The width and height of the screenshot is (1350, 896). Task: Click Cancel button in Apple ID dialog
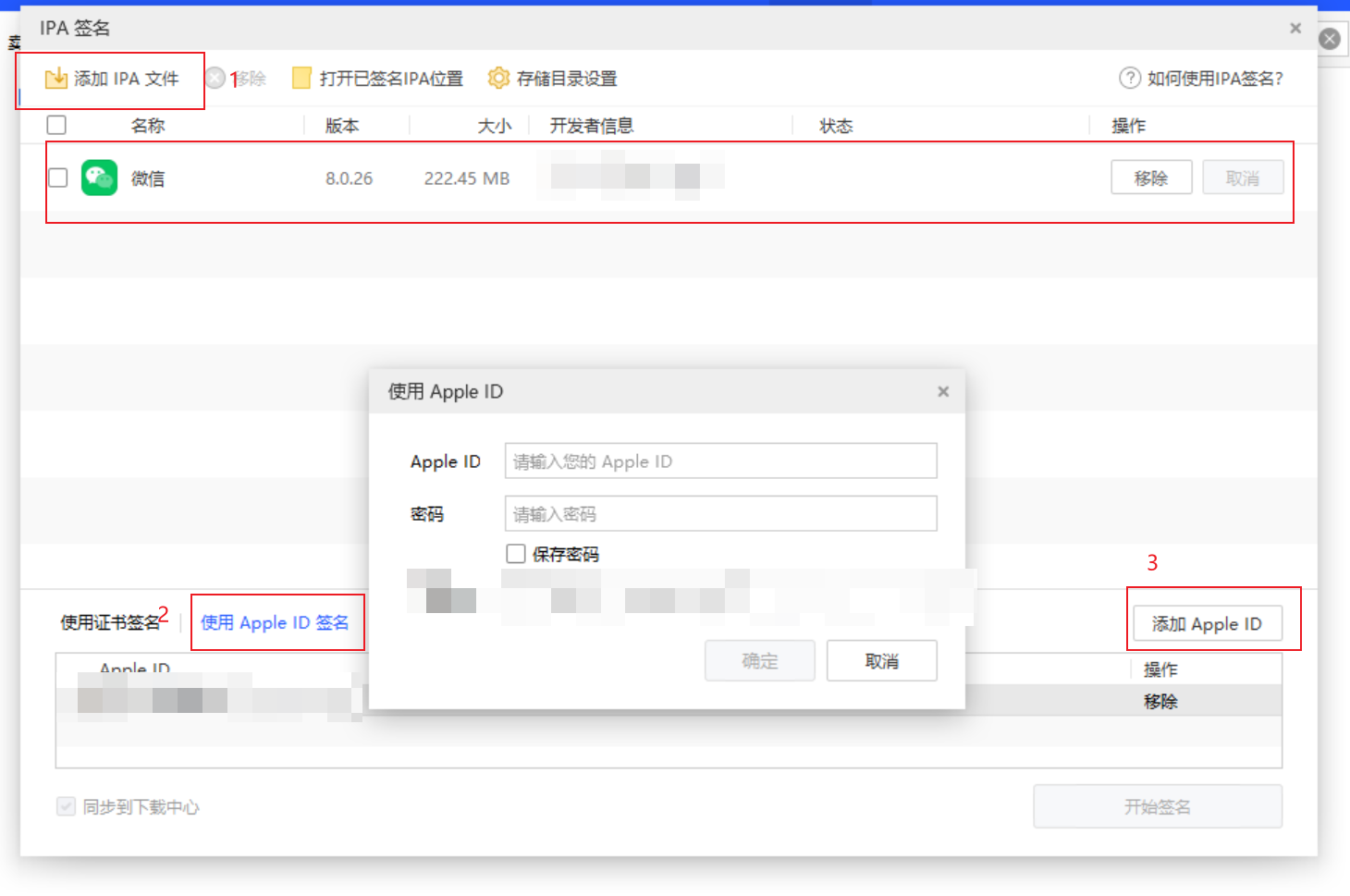coord(882,661)
